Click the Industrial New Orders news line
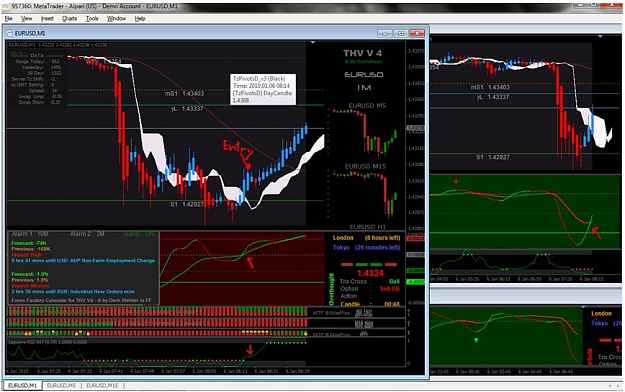The height and width of the screenshot is (392, 625). pyautogui.click(x=73, y=292)
